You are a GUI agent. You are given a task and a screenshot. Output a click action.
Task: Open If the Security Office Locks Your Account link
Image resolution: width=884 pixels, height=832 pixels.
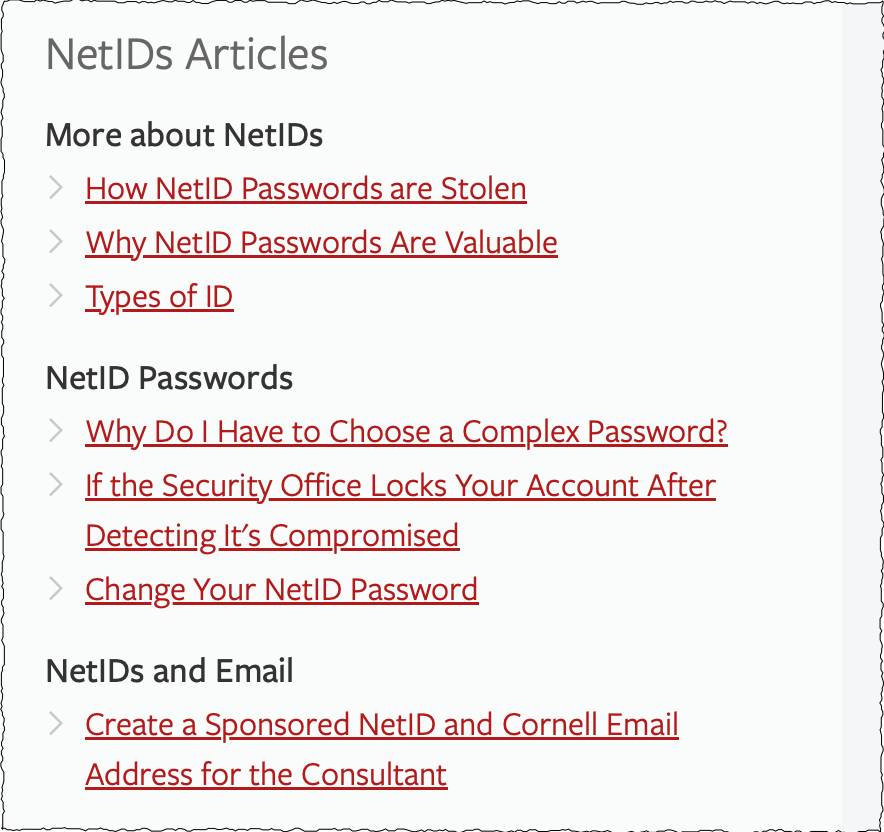point(400,486)
